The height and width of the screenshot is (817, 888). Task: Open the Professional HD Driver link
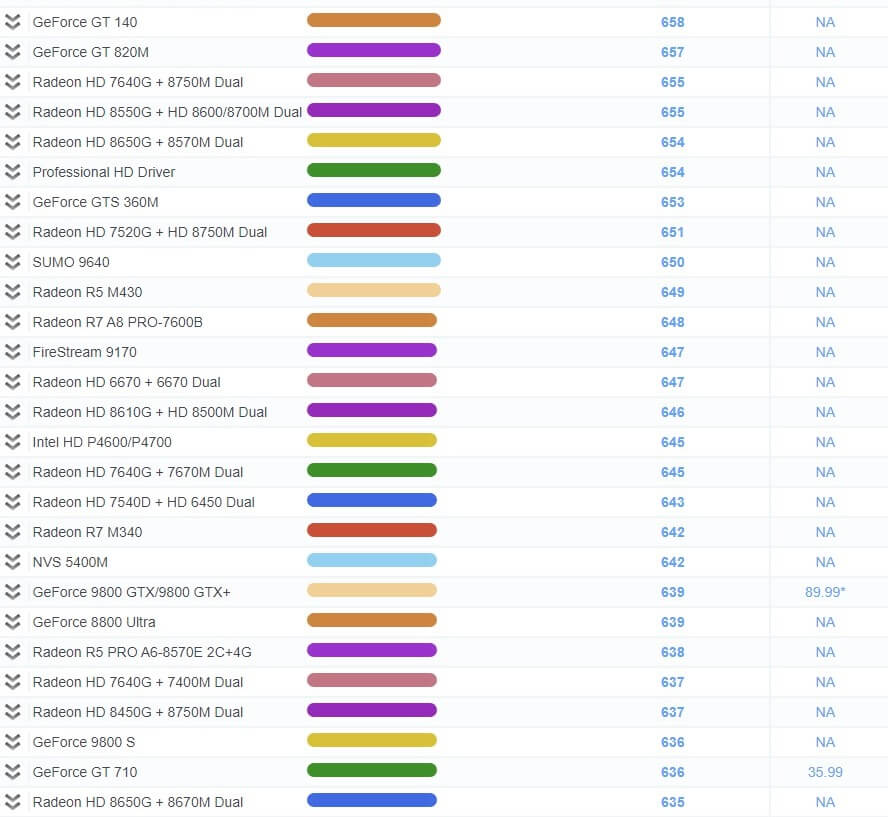(104, 172)
